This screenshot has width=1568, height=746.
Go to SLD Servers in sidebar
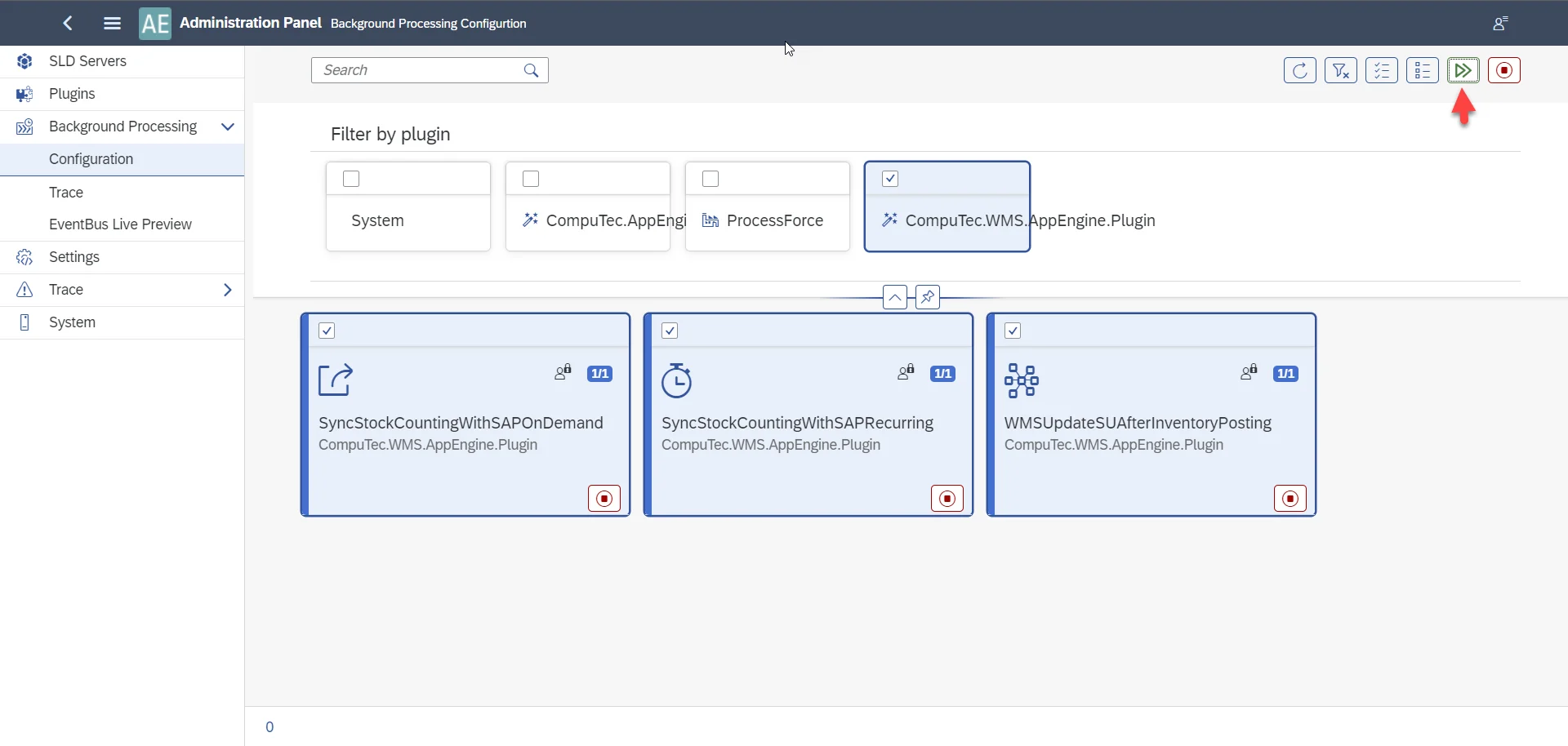pos(87,61)
